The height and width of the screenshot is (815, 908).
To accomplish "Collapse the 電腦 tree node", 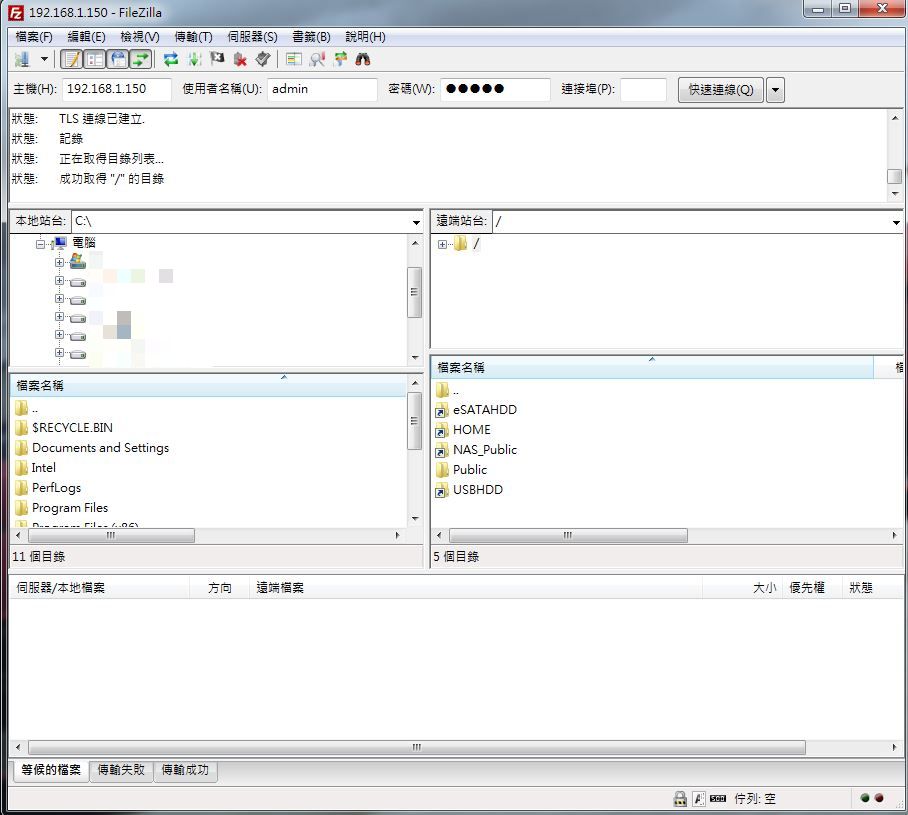I will pos(41,243).
